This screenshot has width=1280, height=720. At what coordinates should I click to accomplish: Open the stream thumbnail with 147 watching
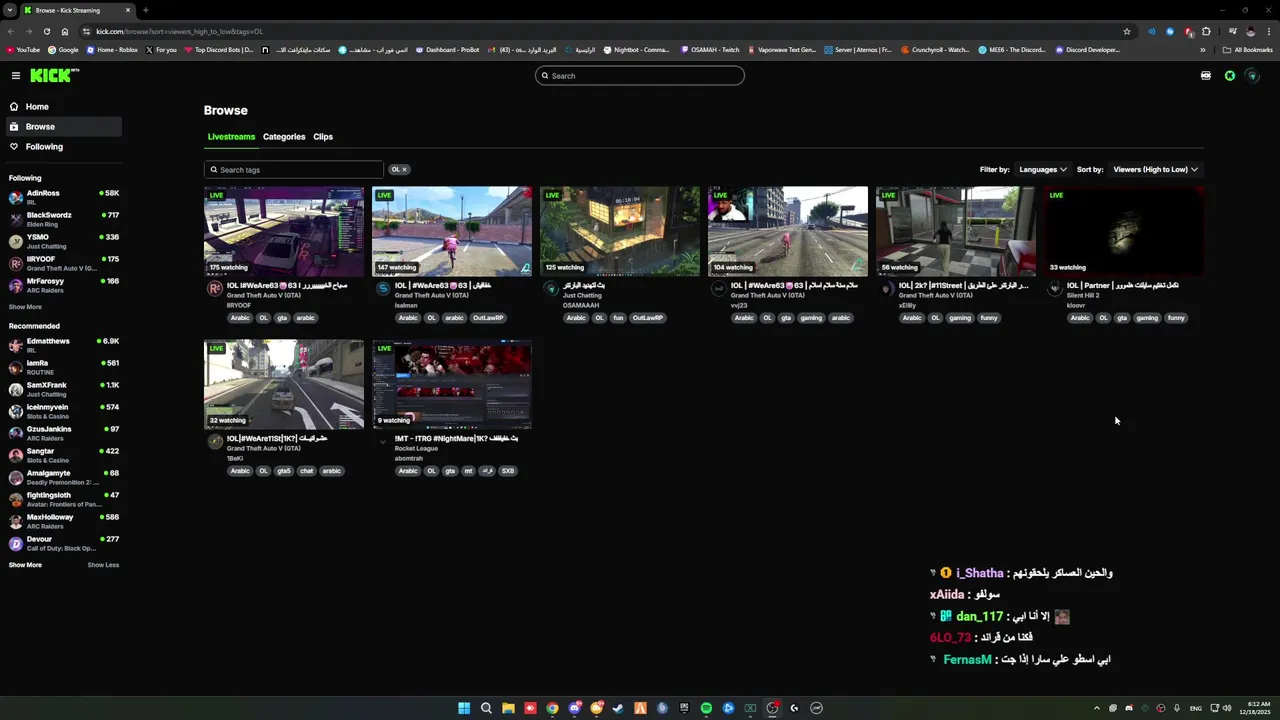pos(452,231)
